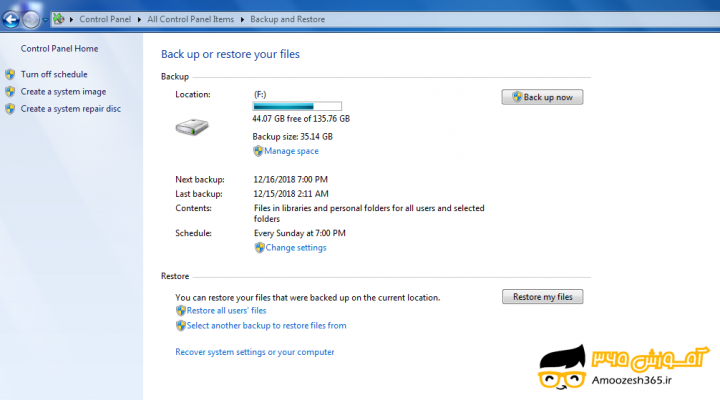The height and width of the screenshot is (400, 720).
Task: Open Manage space link
Action: [291, 151]
